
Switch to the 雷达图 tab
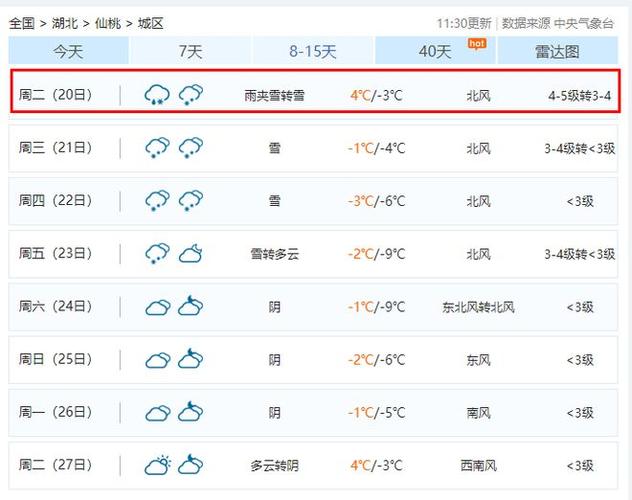pos(557,51)
